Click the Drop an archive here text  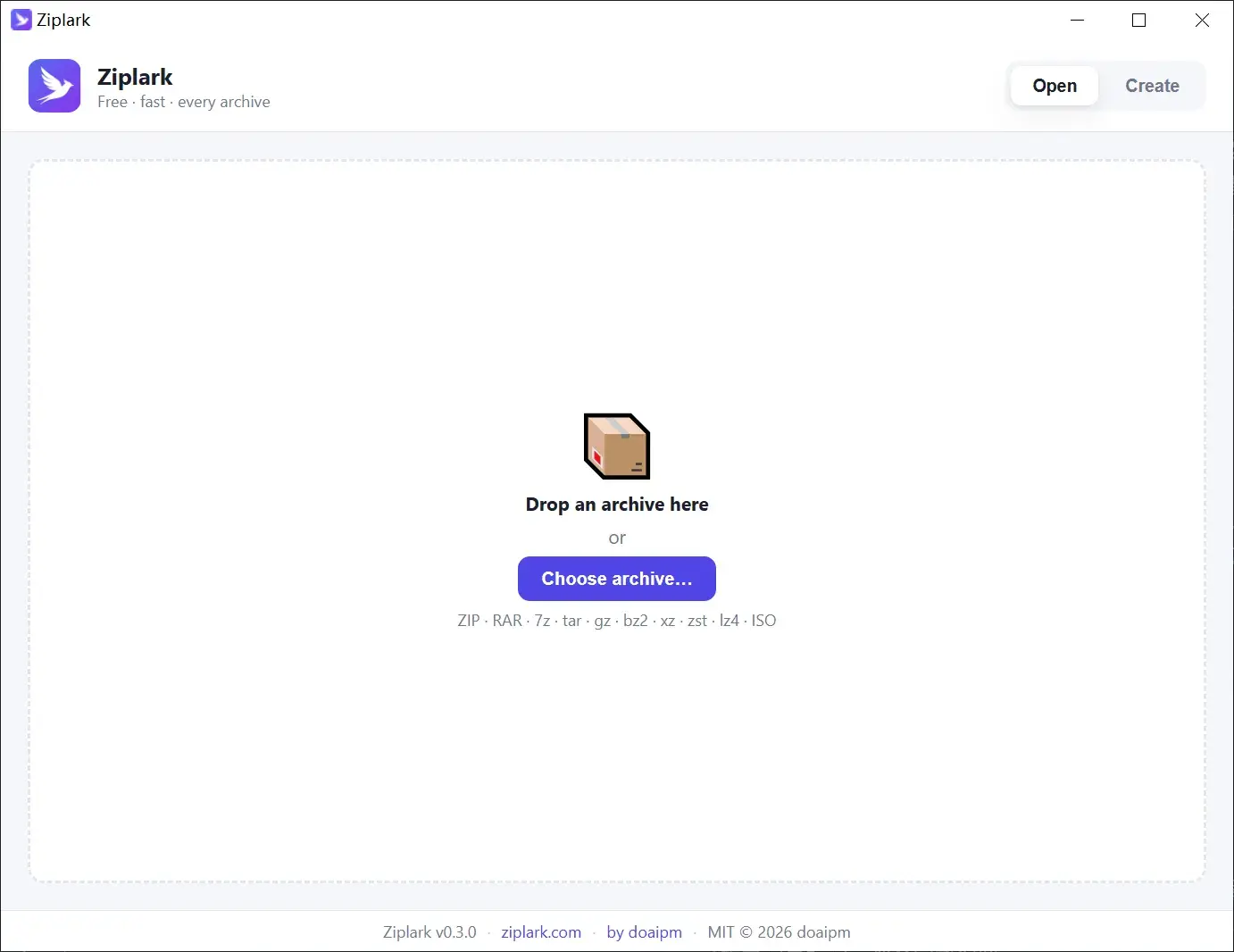click(x=617, y=505)
